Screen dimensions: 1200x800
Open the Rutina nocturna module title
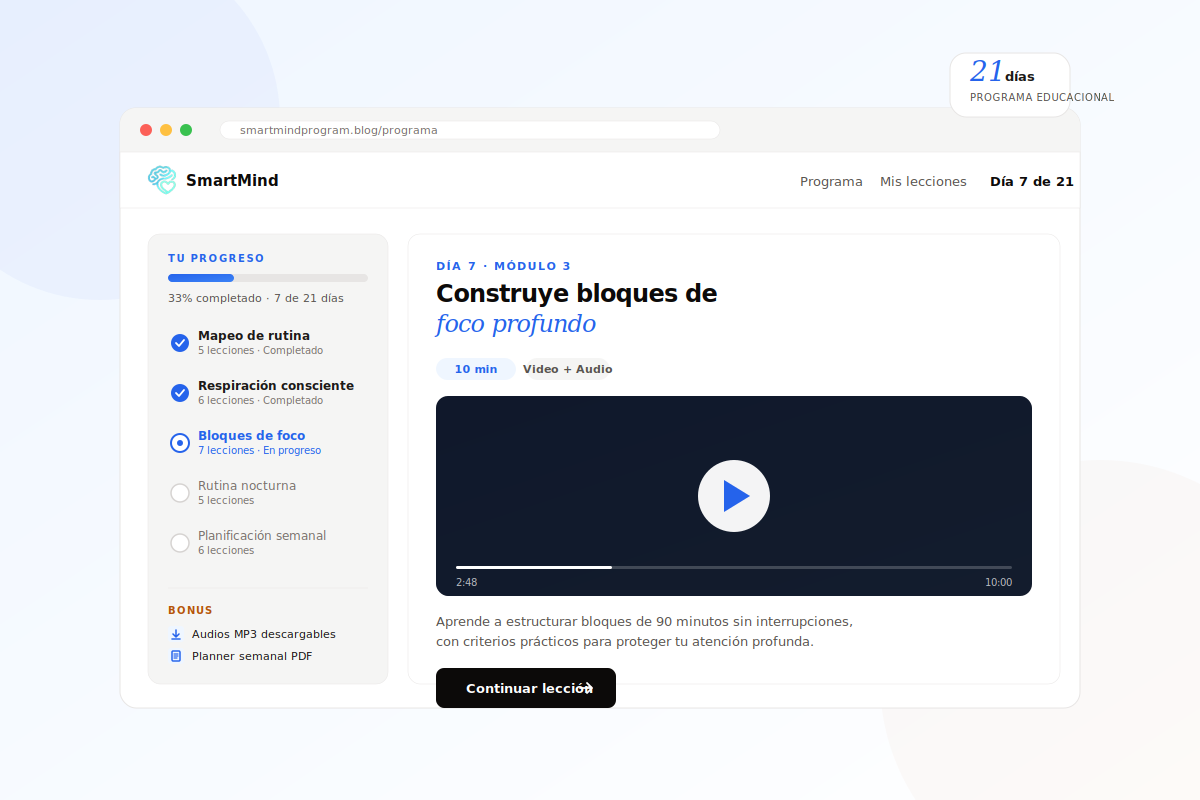pos(247,485)
